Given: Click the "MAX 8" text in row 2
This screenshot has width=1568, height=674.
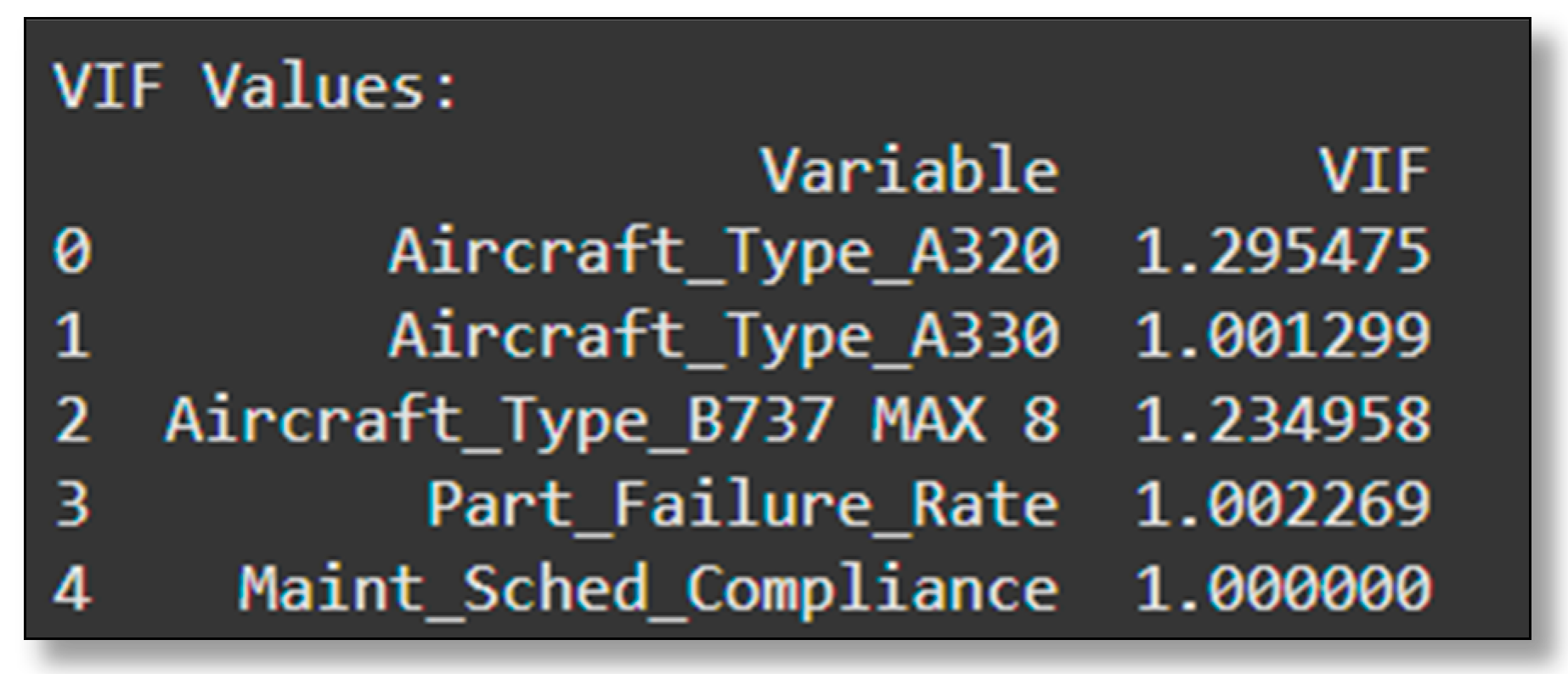Looking at the screenshot, I should point(965,420).
